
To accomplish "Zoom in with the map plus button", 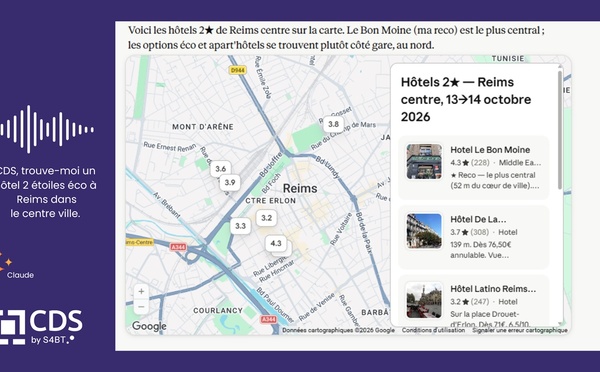I will [141, 292].
